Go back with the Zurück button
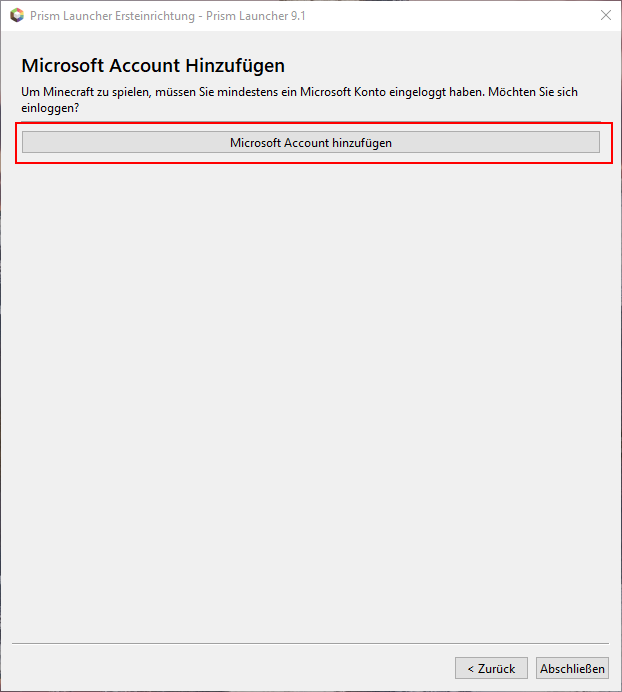This screenshot has height=692, width=622. 492,668
